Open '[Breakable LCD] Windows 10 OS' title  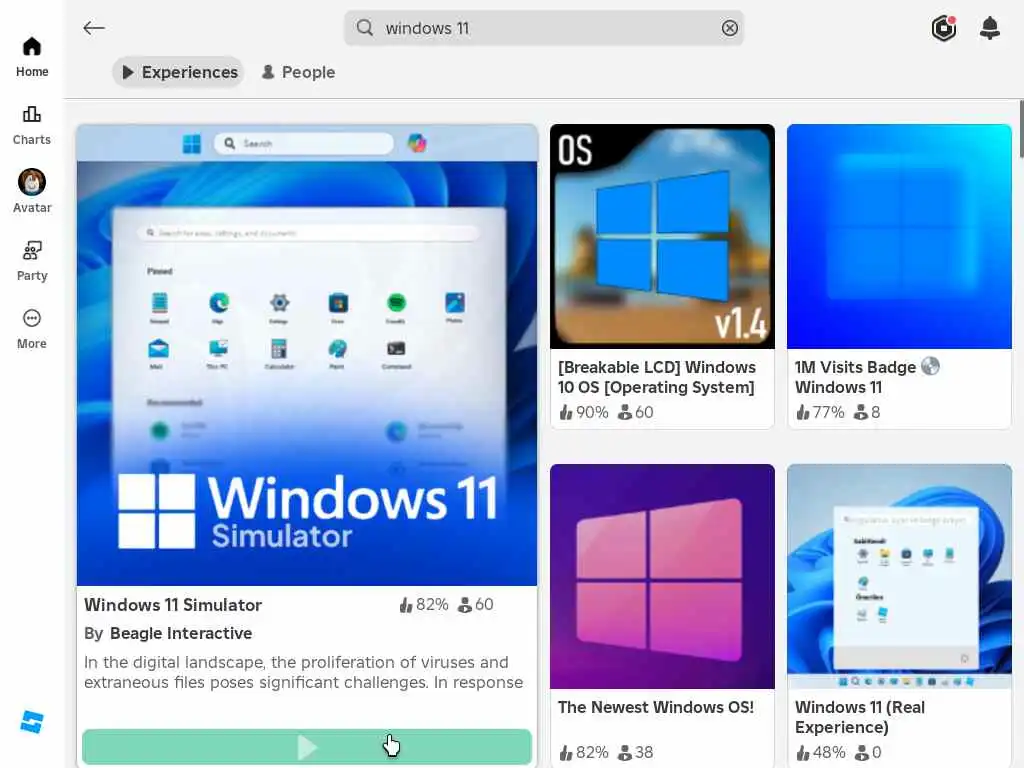coord(656,377)
